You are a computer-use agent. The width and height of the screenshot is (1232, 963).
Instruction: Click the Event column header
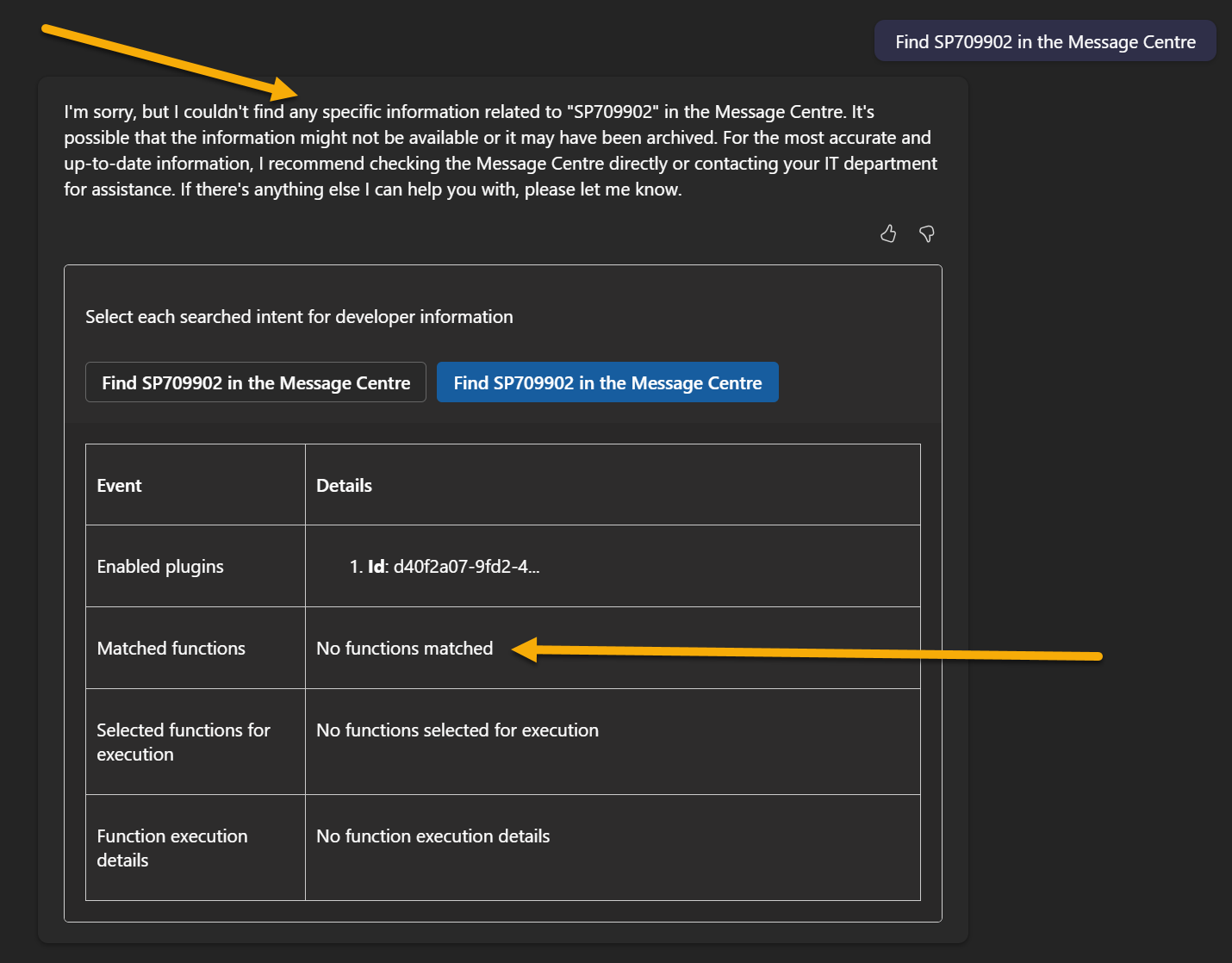119,486
